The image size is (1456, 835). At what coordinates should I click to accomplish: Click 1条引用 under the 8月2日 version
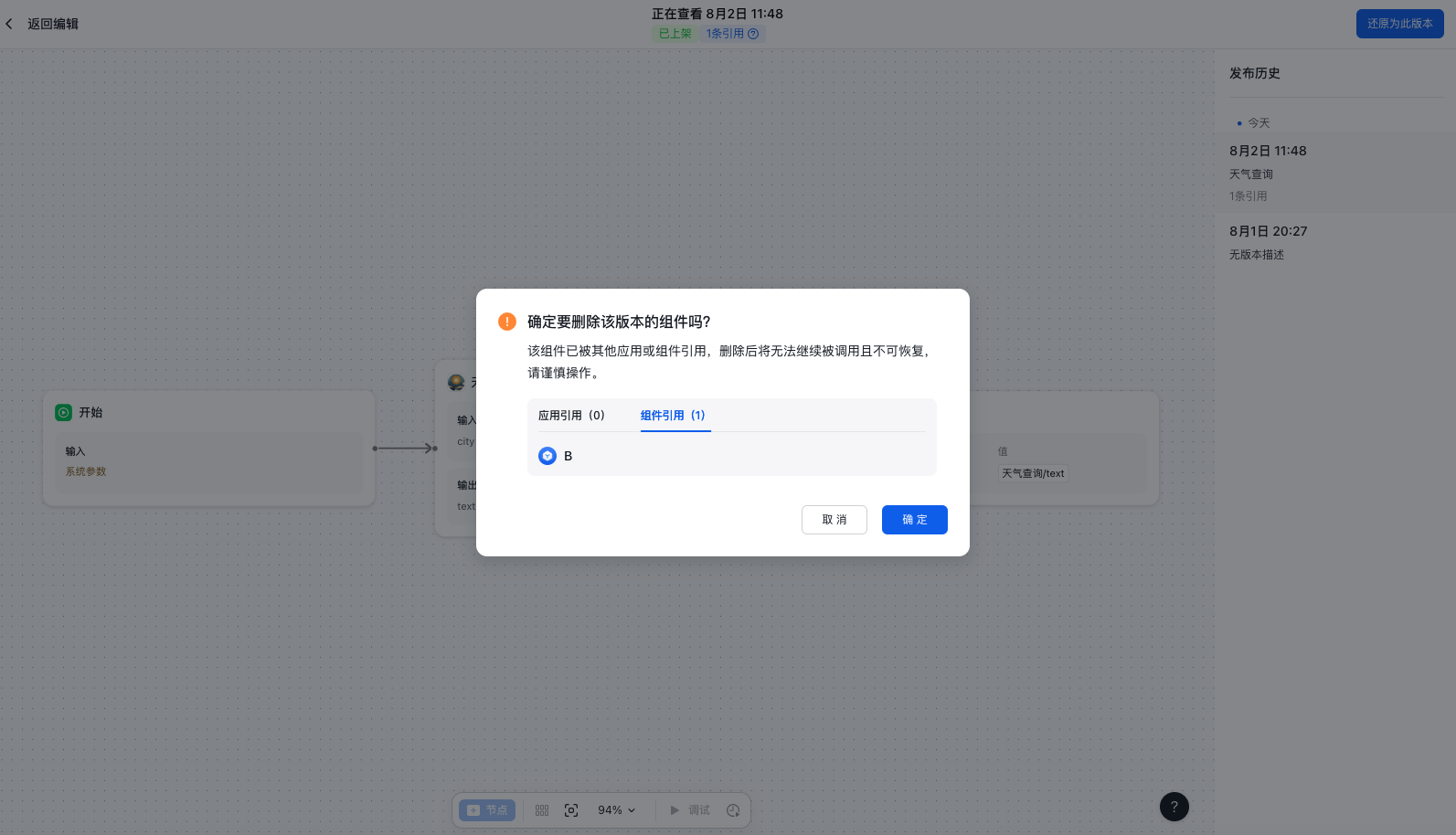[x=1249, y=196]
